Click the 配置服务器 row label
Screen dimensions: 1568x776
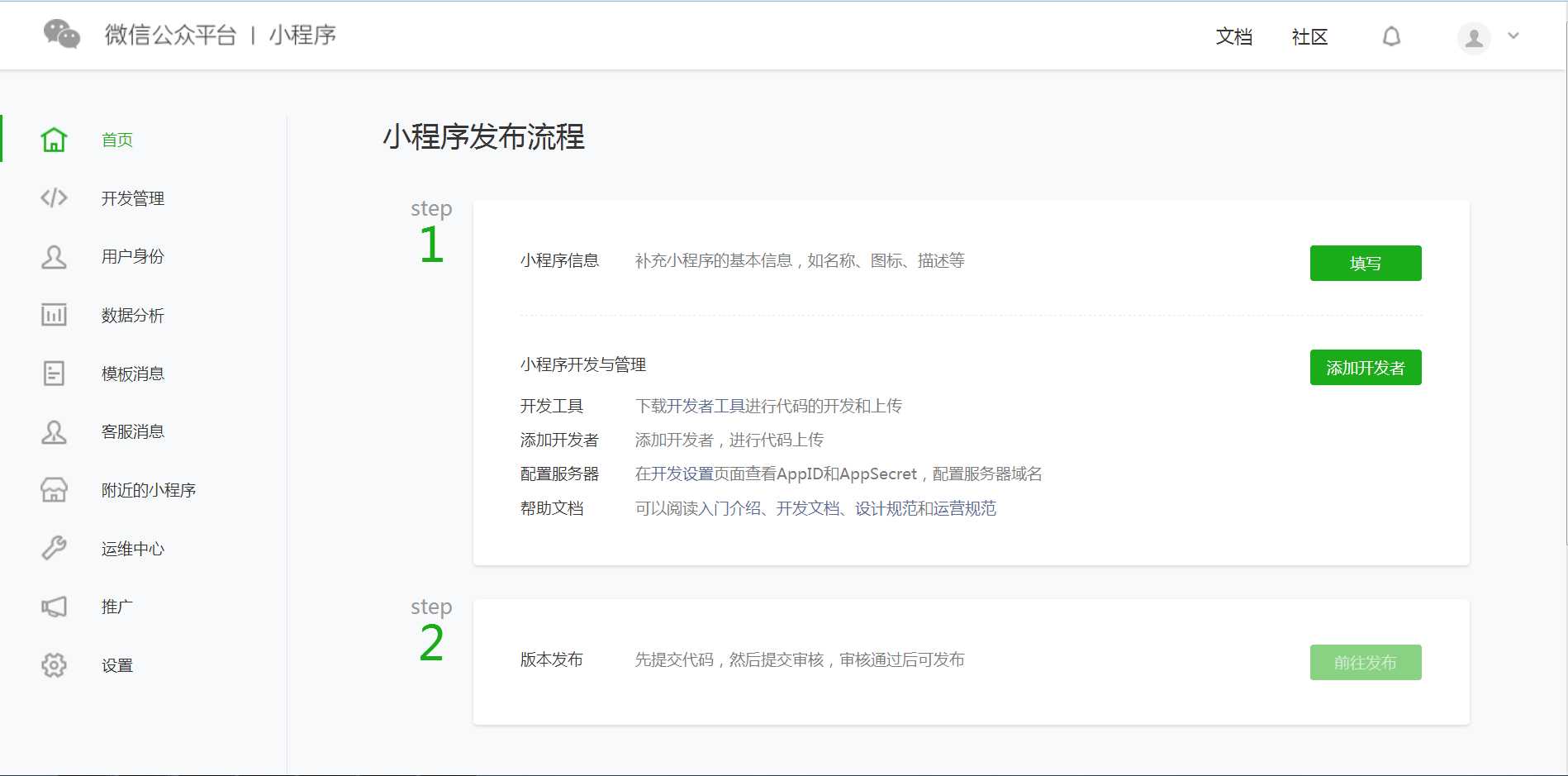[559, 474]
